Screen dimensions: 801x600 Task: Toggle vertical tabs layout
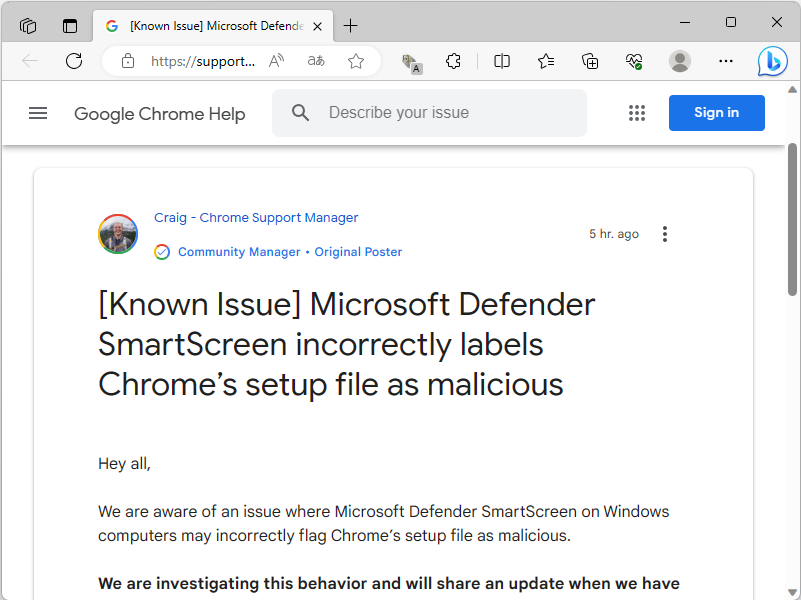tap(69, 25)
